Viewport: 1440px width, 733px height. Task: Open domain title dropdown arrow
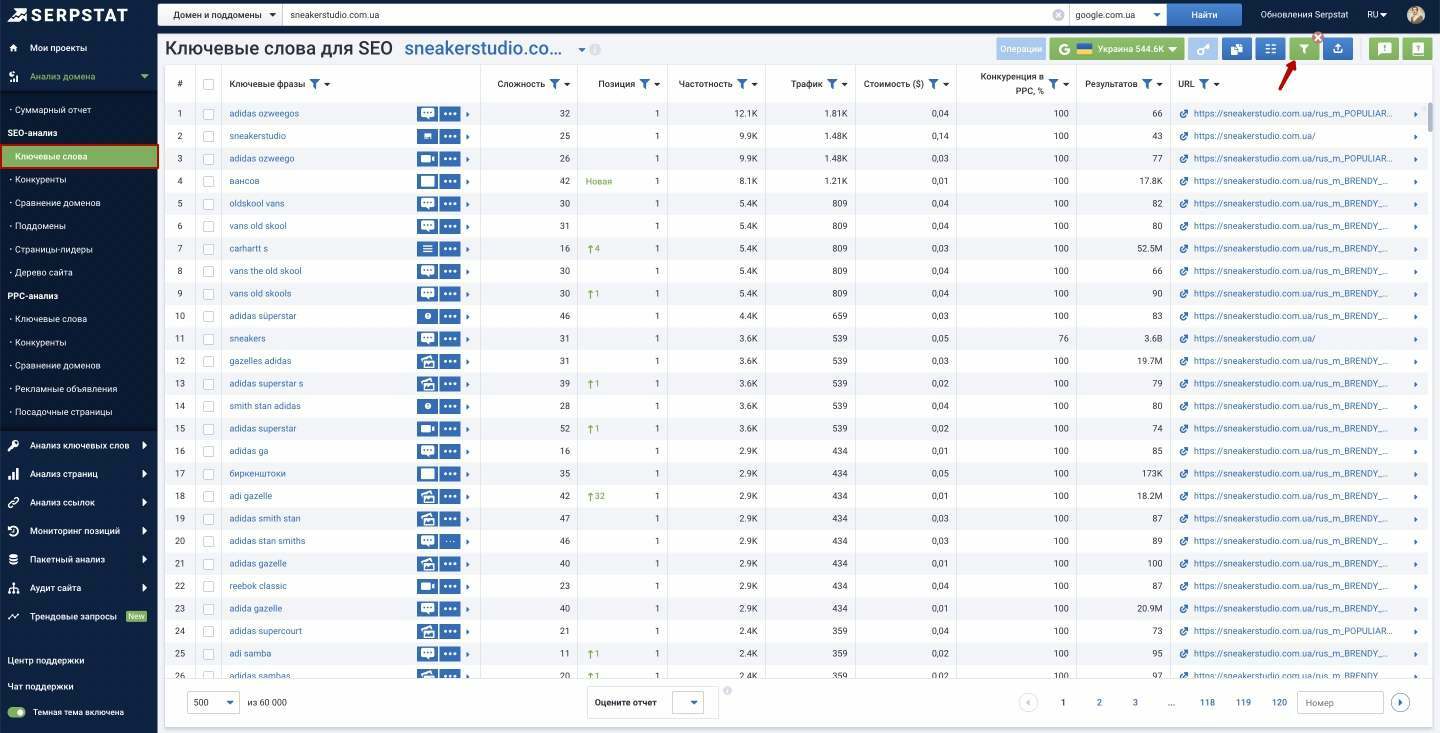point(582,49)
